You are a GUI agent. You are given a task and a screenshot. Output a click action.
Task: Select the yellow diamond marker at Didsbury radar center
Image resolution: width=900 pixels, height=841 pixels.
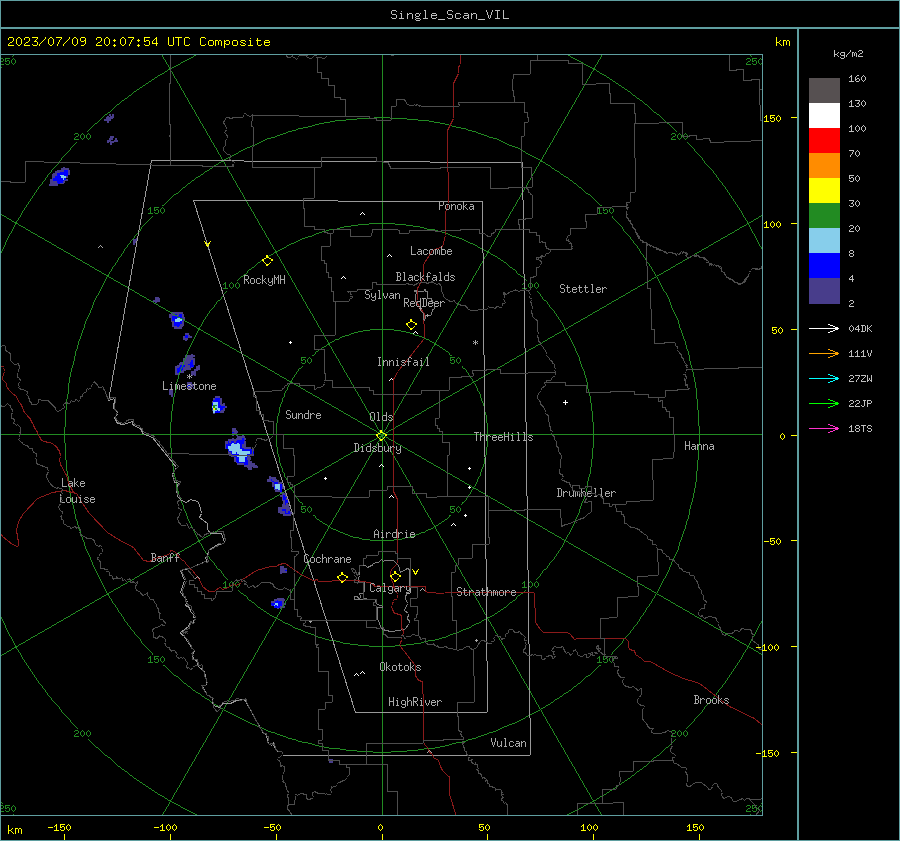tap(382, 435)
